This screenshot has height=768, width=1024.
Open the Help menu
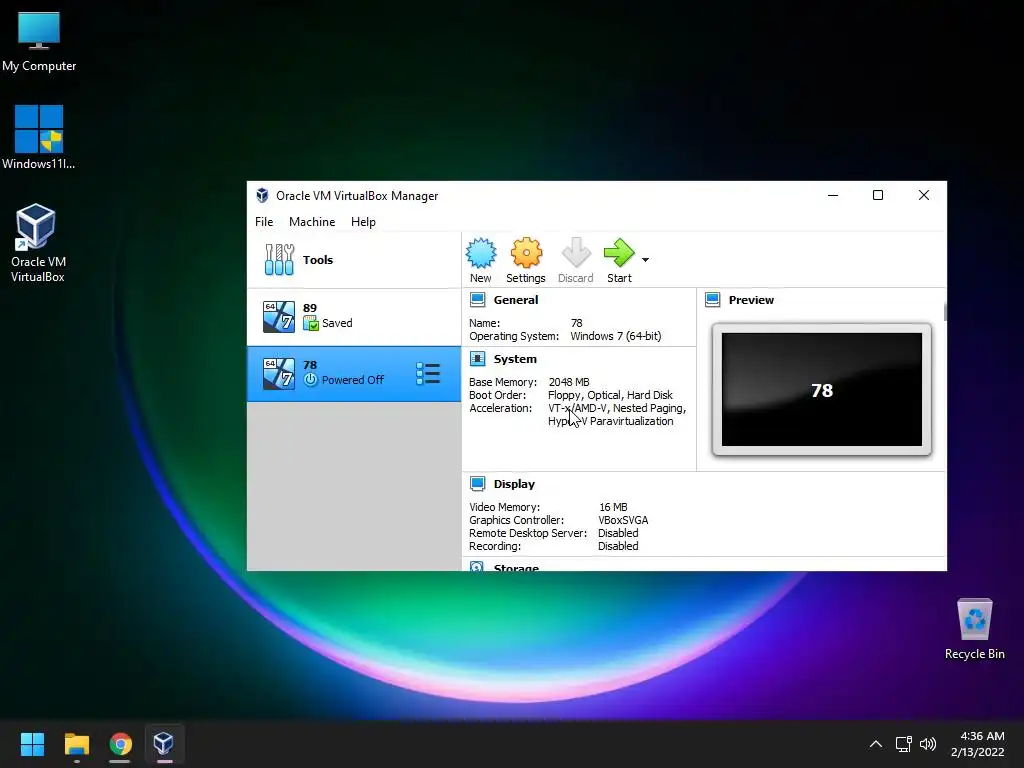[363, 222]
